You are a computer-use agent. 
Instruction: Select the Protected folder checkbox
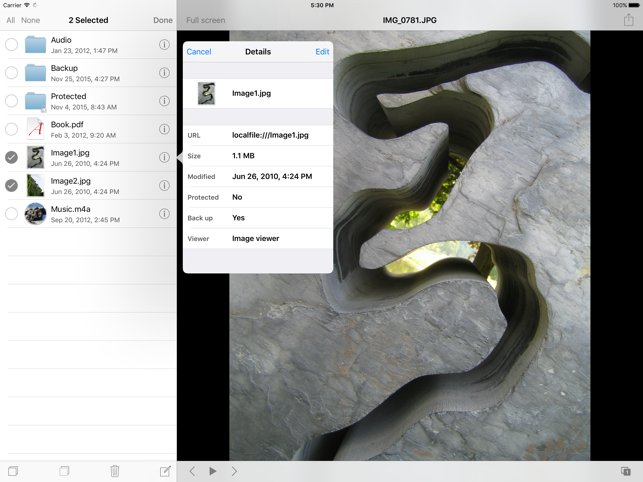pos(11,101)
